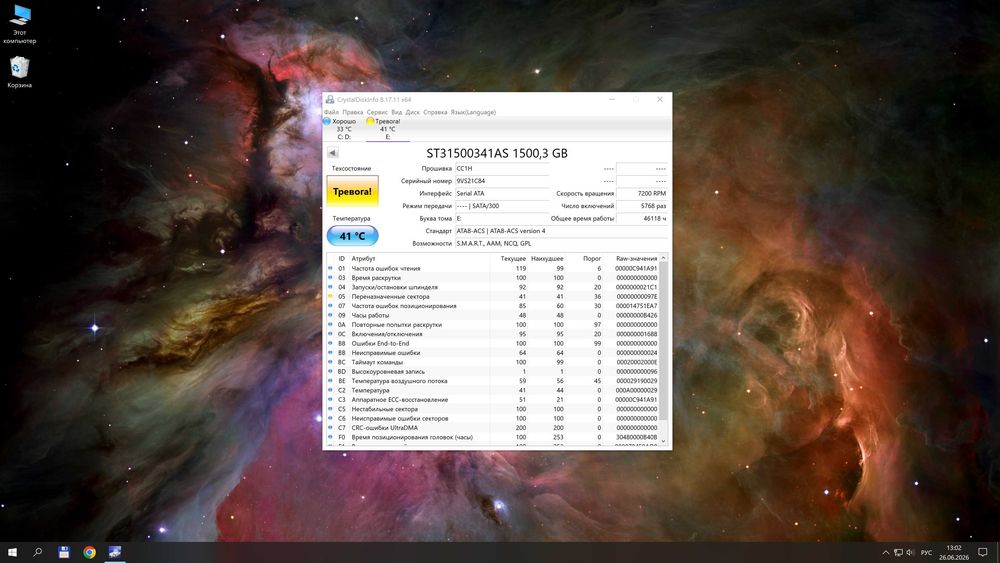Open the Справка menu
The height and width of the screenshot is (563, 1000).
click(x=435, y=112)
